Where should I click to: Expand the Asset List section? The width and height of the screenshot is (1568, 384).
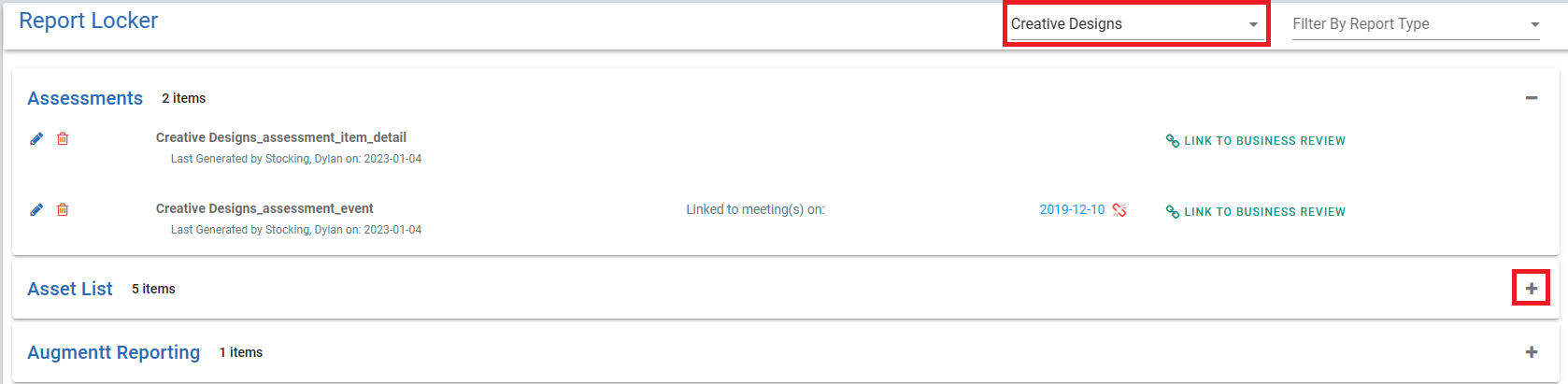1532,289
